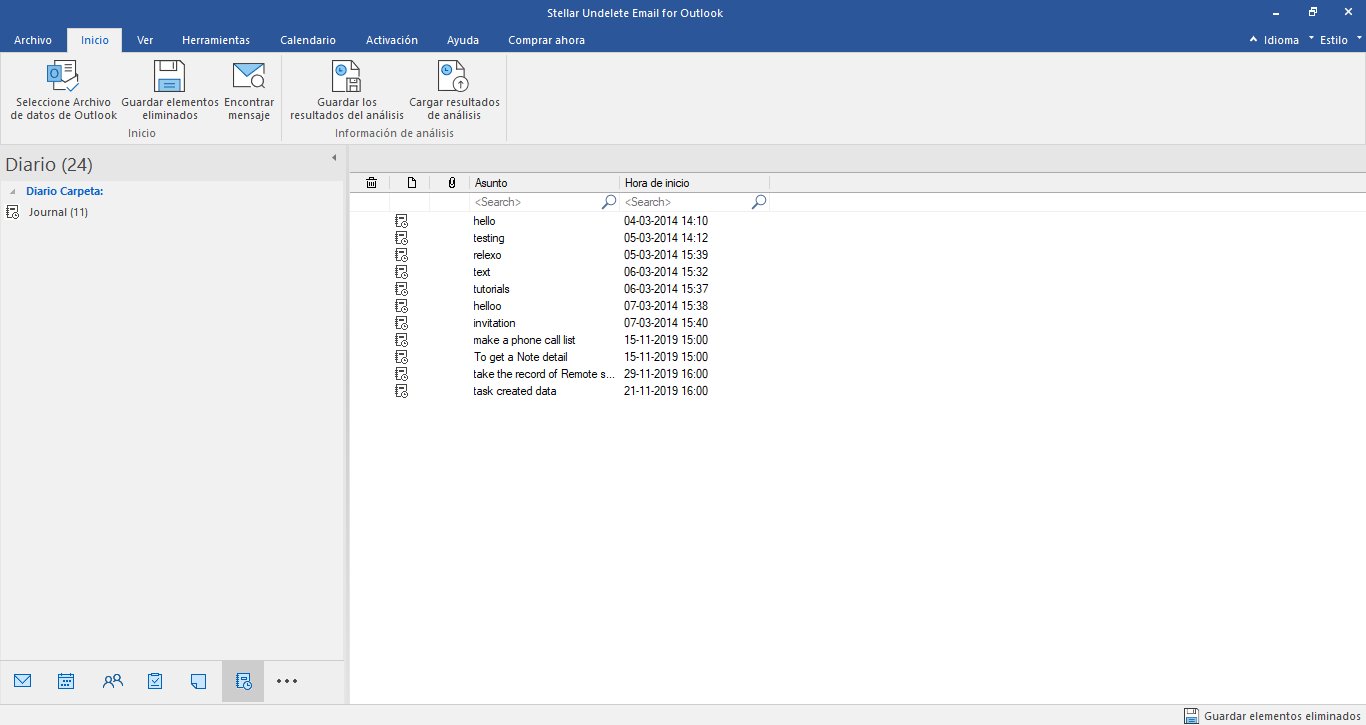The height and width of the screenshot is (725, 1366).
Task: Open the Contacts view icon
Action: point(113,681)
